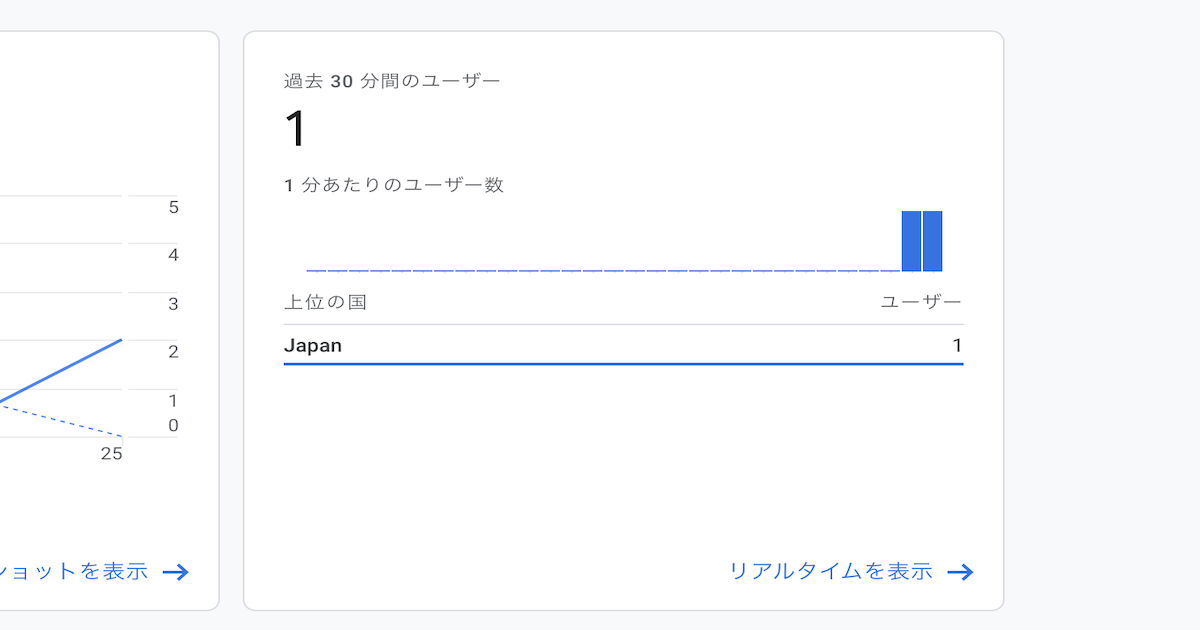Click the 上位の国 column header
Viewport: 1200px width, 630px height.
(x=325, y=302)
